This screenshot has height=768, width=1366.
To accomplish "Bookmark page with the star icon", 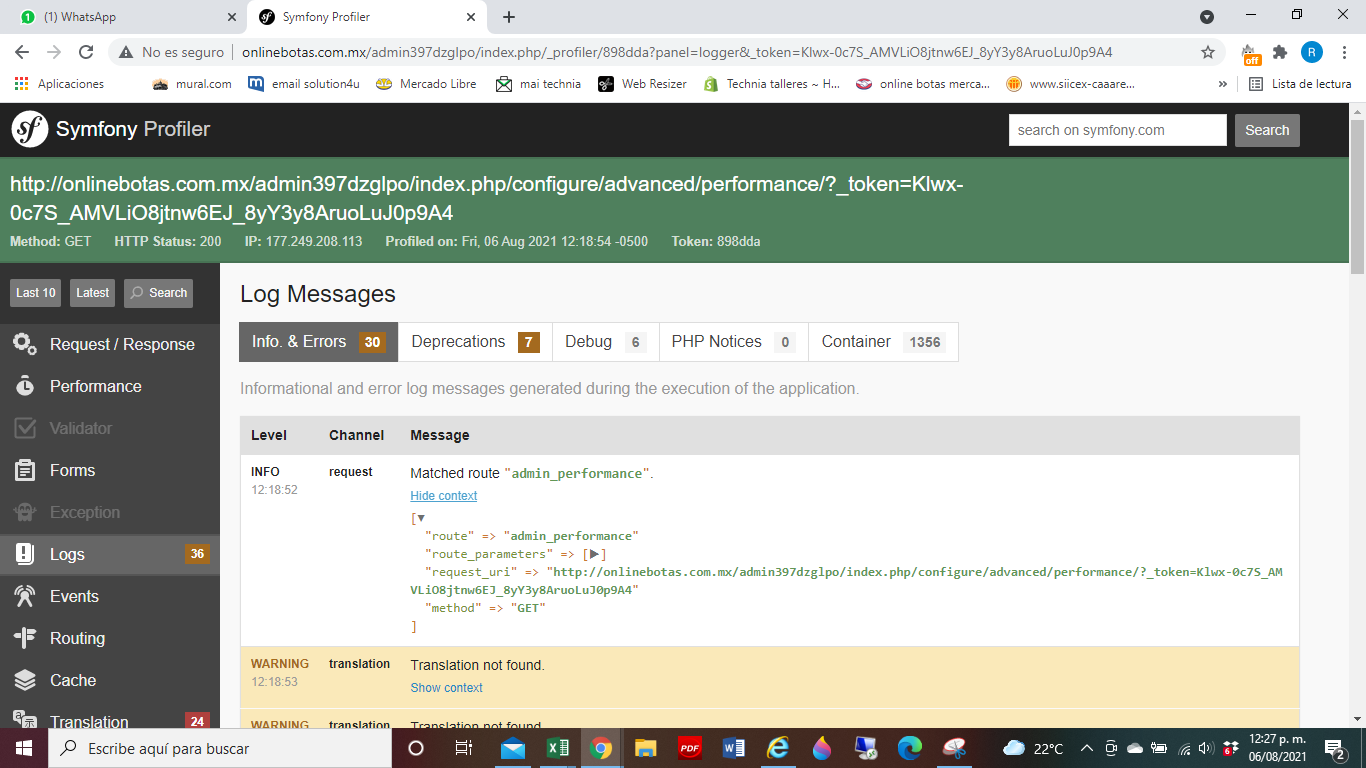I will 1208,52.
